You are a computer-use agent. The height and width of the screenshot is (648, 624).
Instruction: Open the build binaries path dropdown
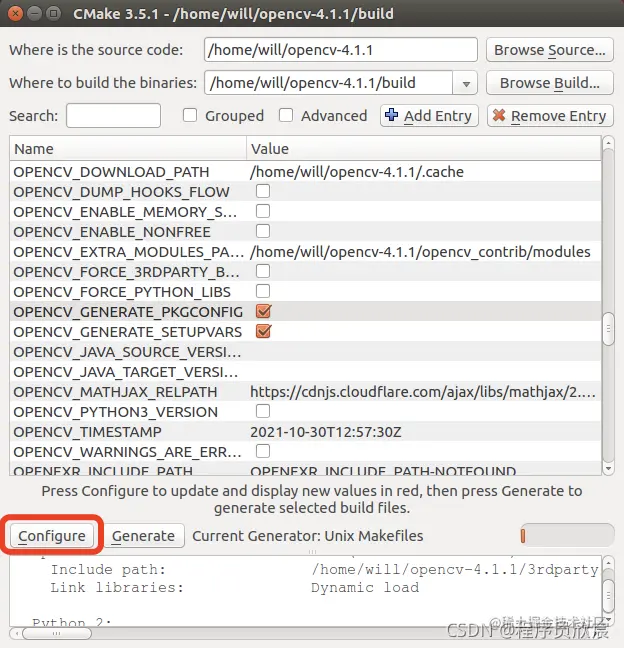click(x=466, y=83)
